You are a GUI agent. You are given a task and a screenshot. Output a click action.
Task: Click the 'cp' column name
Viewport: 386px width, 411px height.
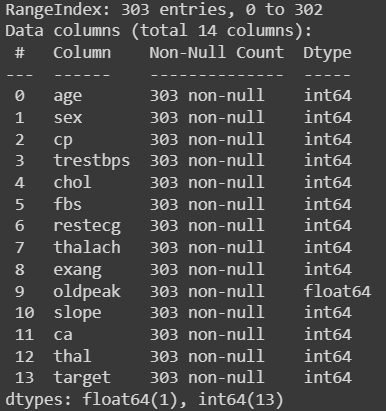(x=63, y=140)
